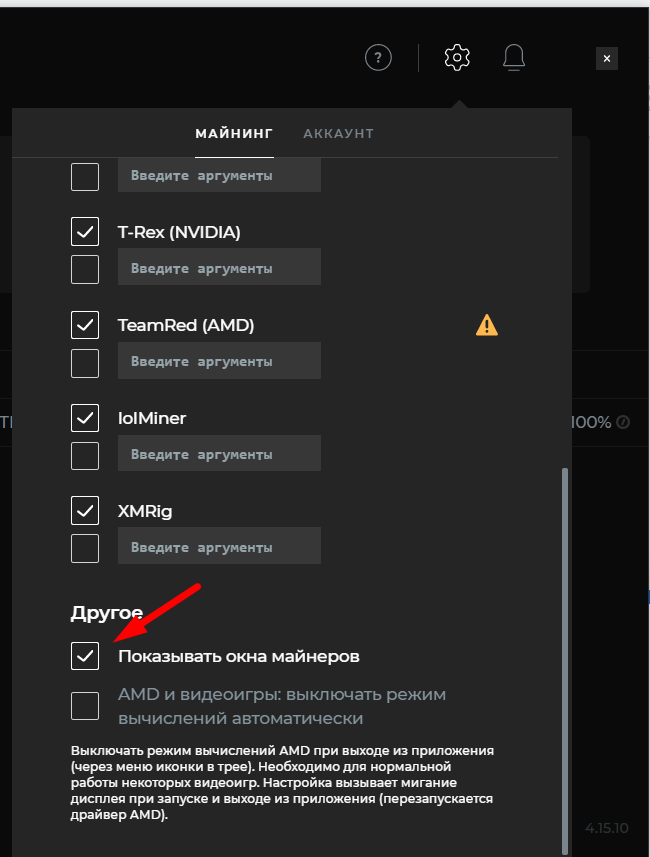Enable the arguments checkbox under T-Rex
Image resolution: width=650 pixels, height=857 pixels.
85,269
